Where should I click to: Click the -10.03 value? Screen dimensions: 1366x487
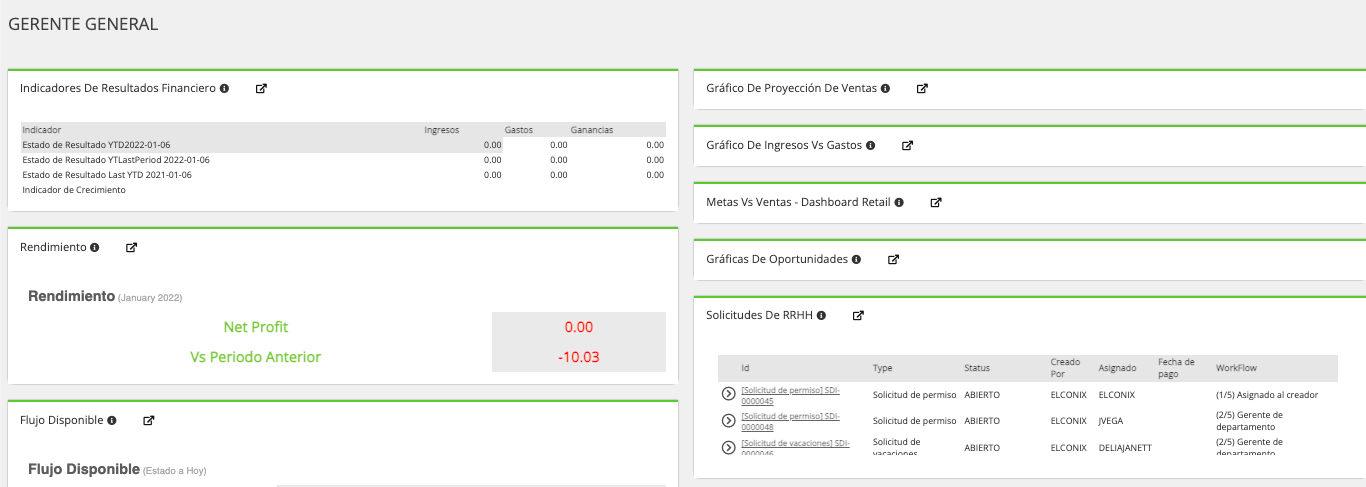(579, 357)
